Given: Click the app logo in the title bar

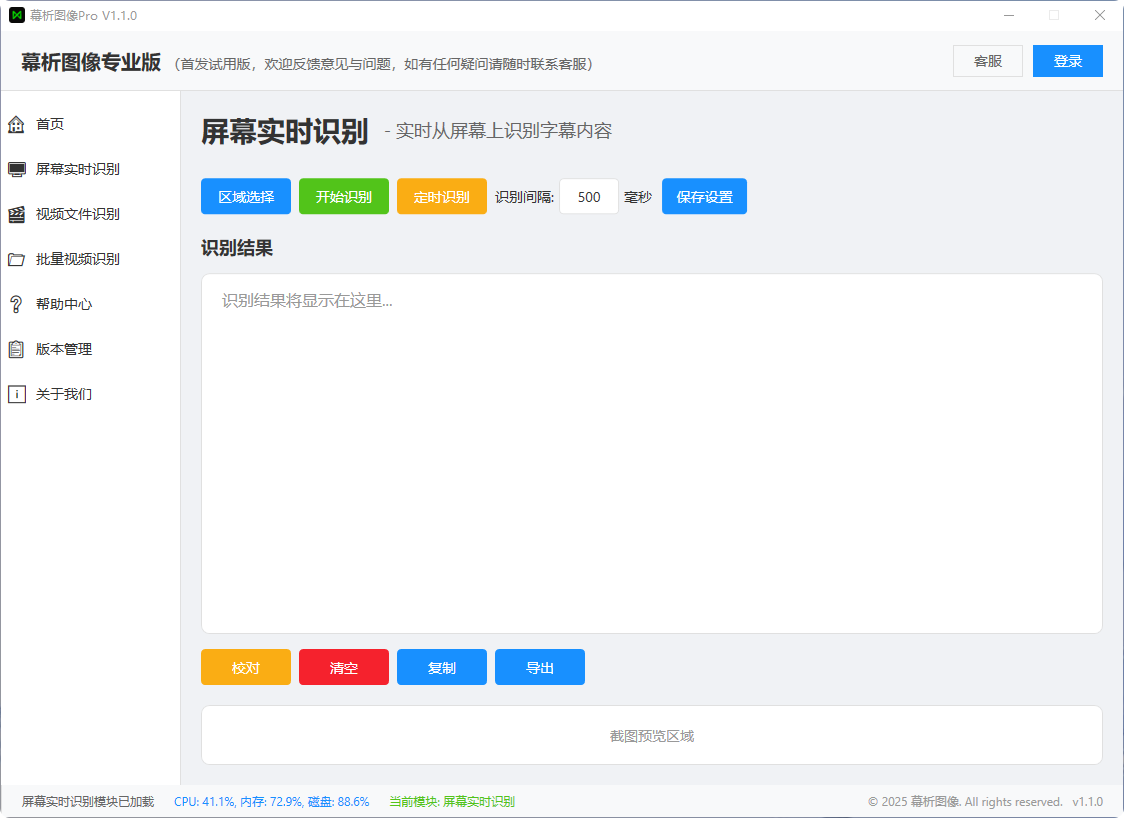Looking at the screenshot, I should click(x=16, y=15).
